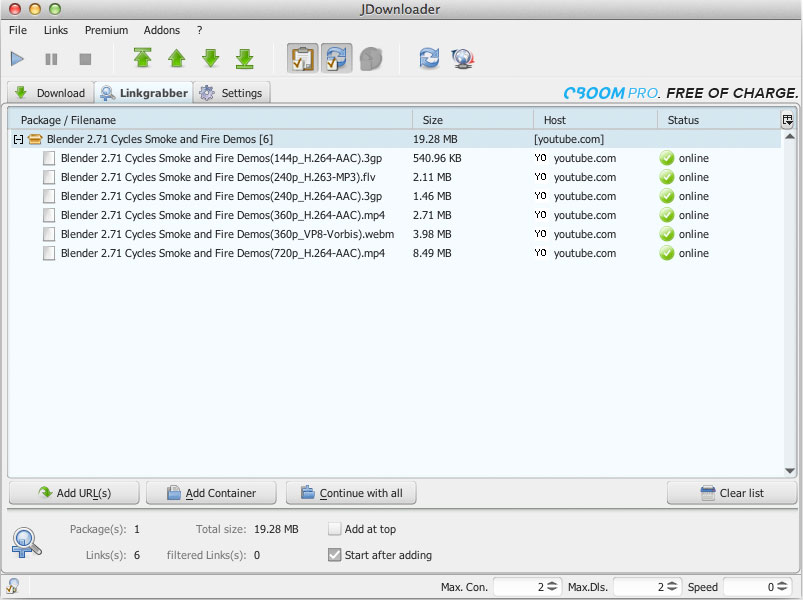The width and height of the screenshot is (803, 600).
Task: Open the ? help menu
Action: (x=200, y=30)
